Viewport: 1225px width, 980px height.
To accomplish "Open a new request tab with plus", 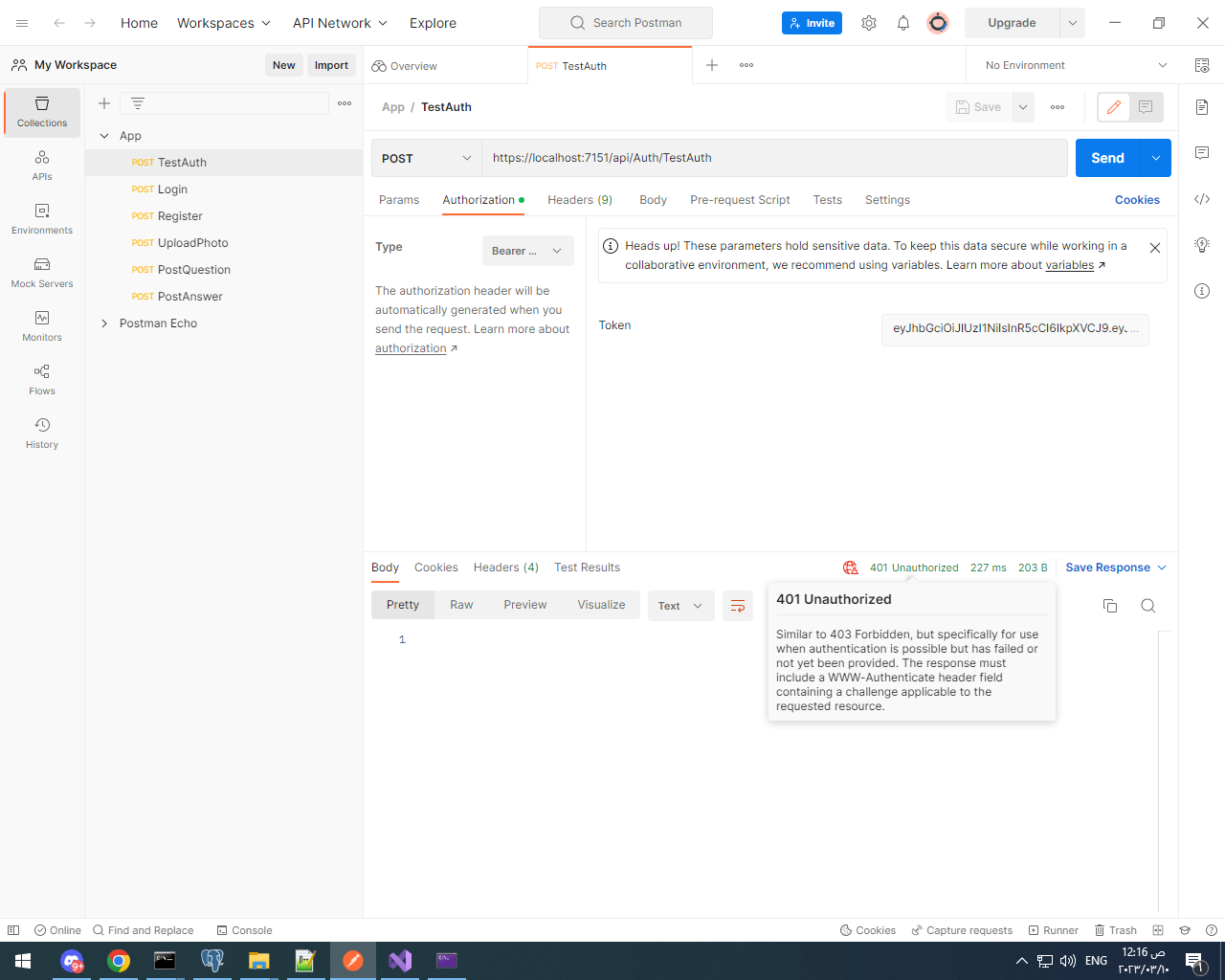I will click(x=712, y=65).
